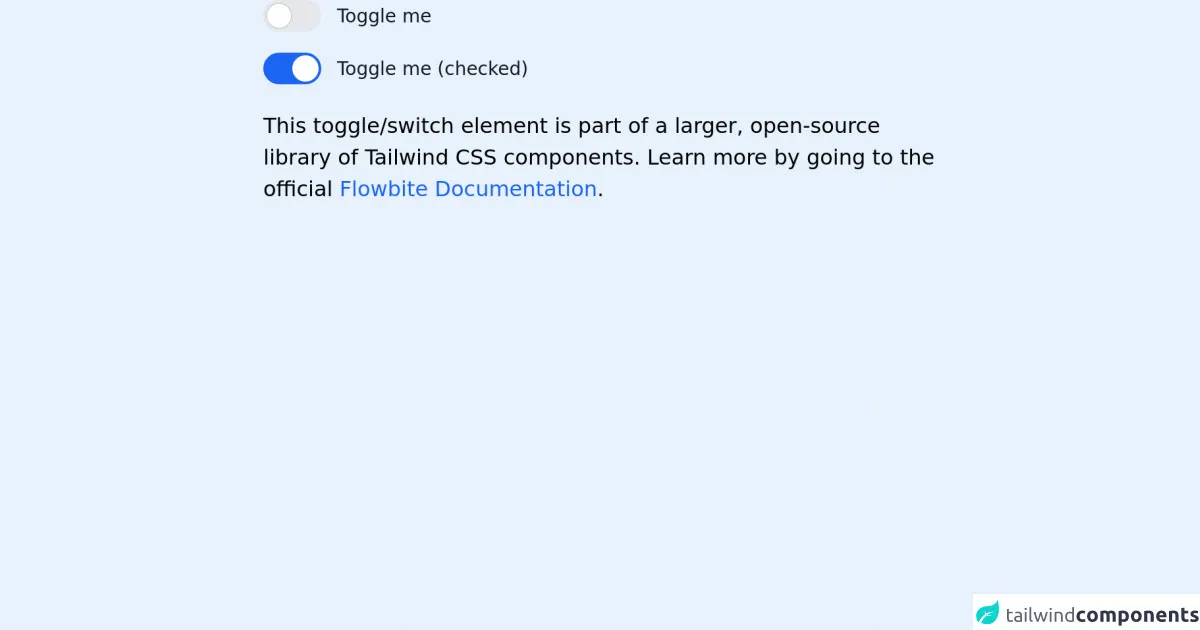Click the word "official" in the paragraph
Image resolution: width=1200 pixels, height=630 pixels.
(x=297, y=189)
